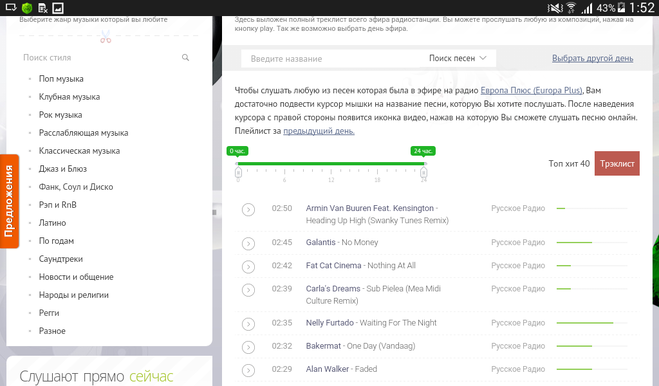Select Расслабляющая музыка genre
659x386 pixels.
84,133
